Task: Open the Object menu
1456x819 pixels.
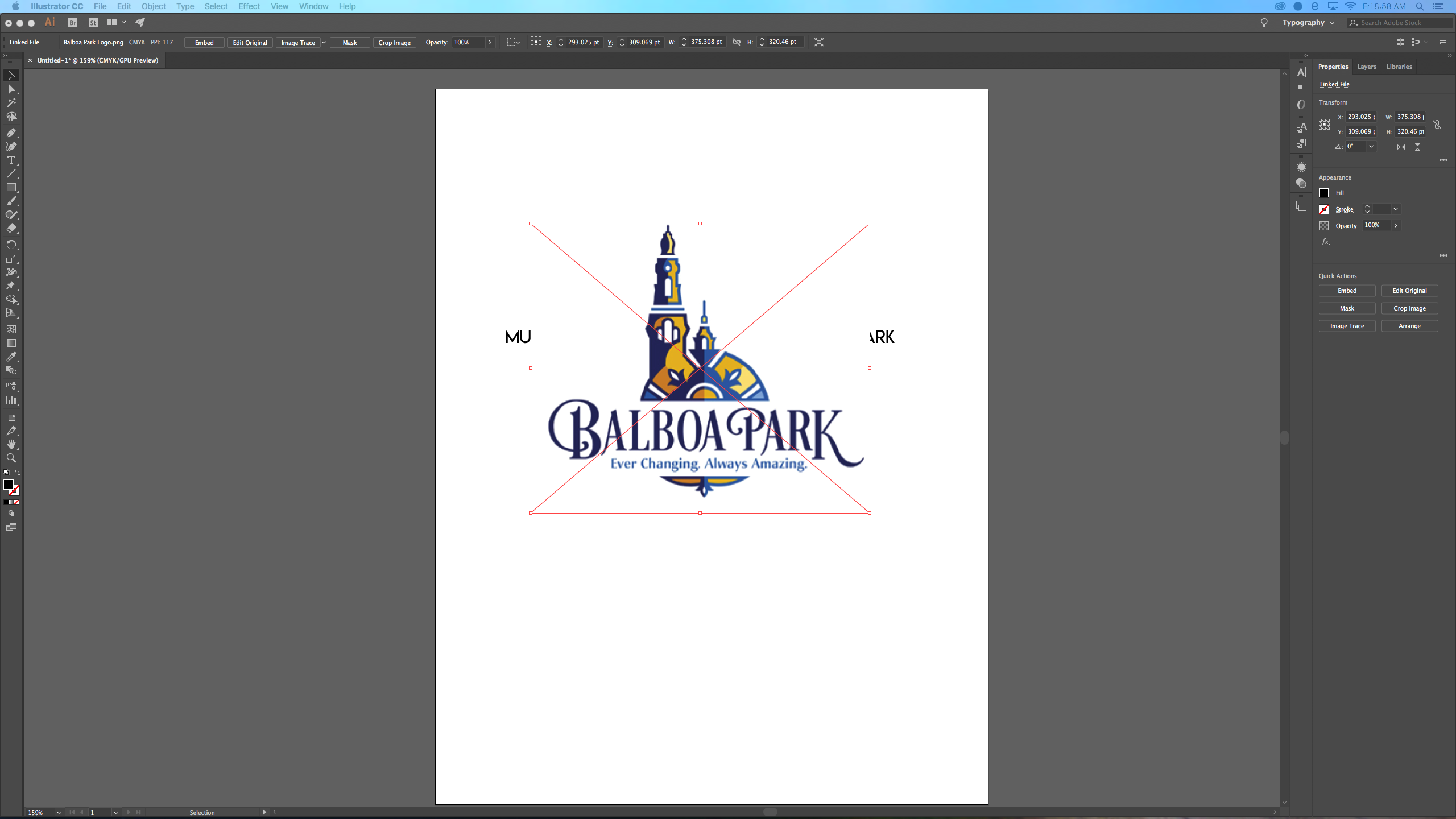Action: click(x=154, y=6)
